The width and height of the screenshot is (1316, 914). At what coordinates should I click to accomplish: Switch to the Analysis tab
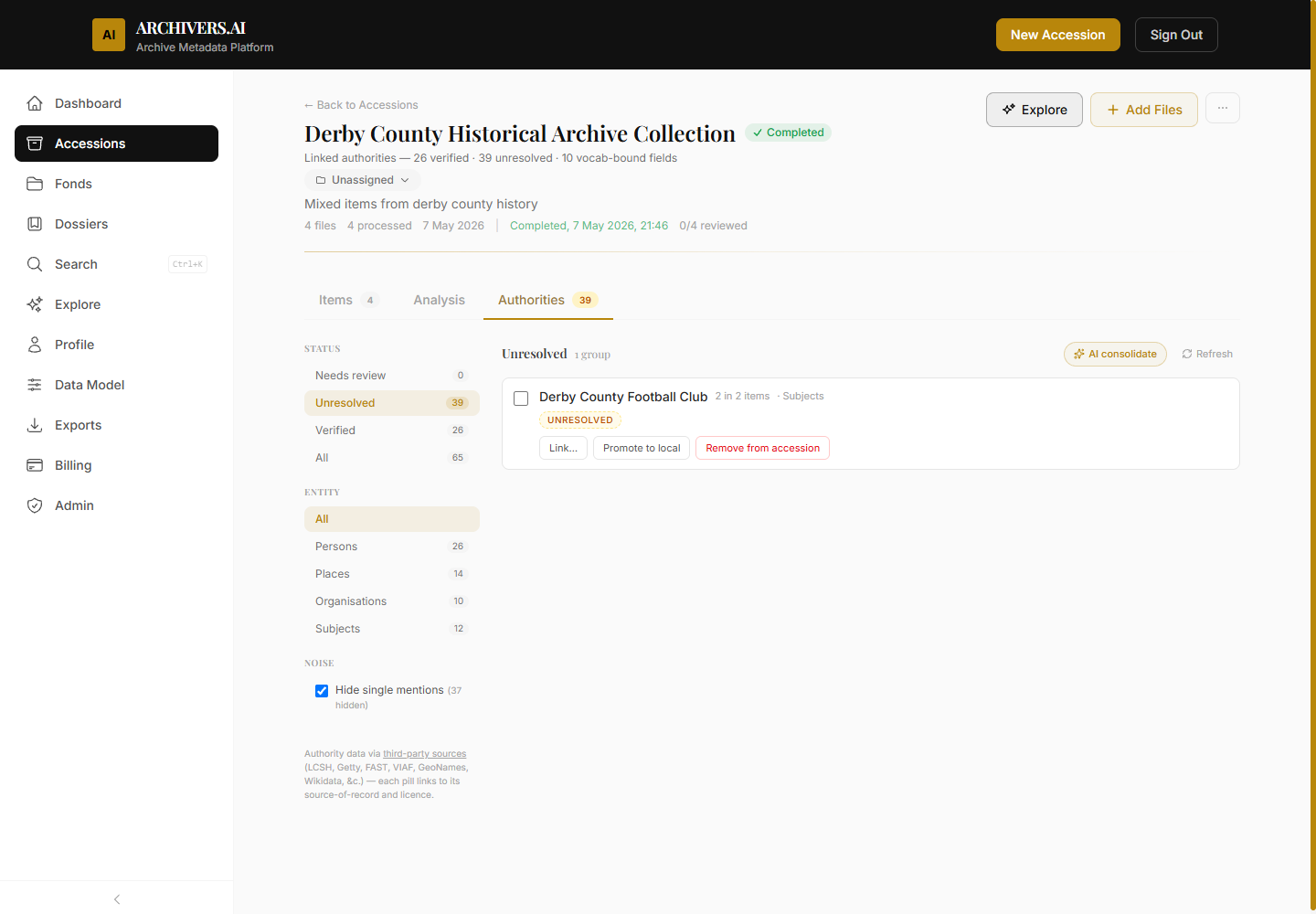[x=439, y=300]
